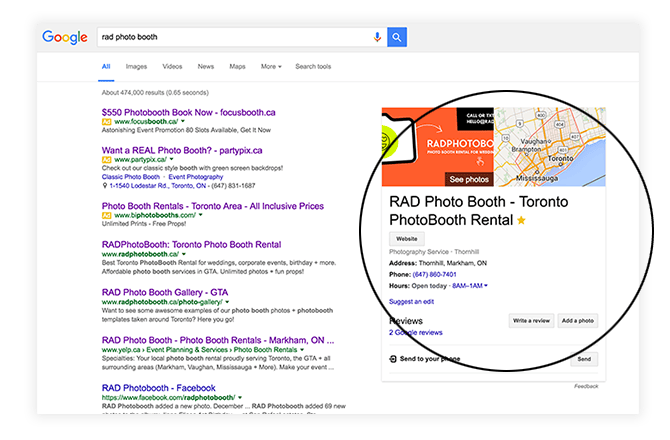Click the Address: Thornhill, Markham, ON line
Screen dimensions: 670x440
pyautogui.click(x=438, y=263)
